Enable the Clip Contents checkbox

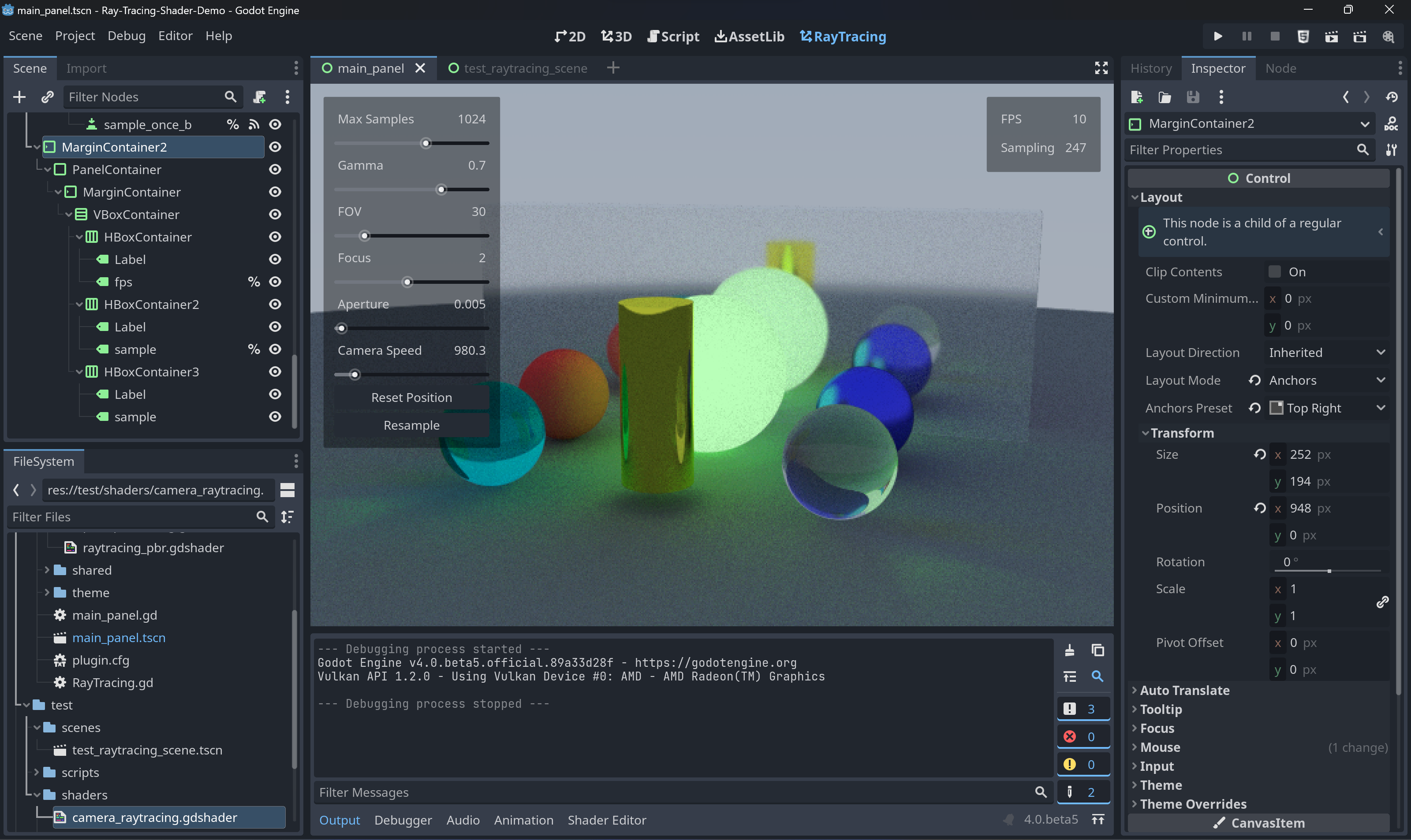tap(1275, 271)
